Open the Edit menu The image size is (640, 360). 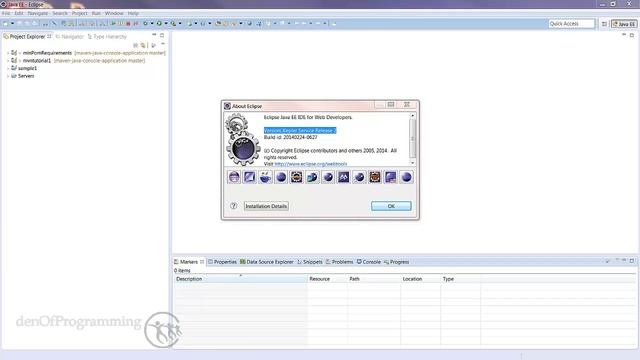(19, 13)
